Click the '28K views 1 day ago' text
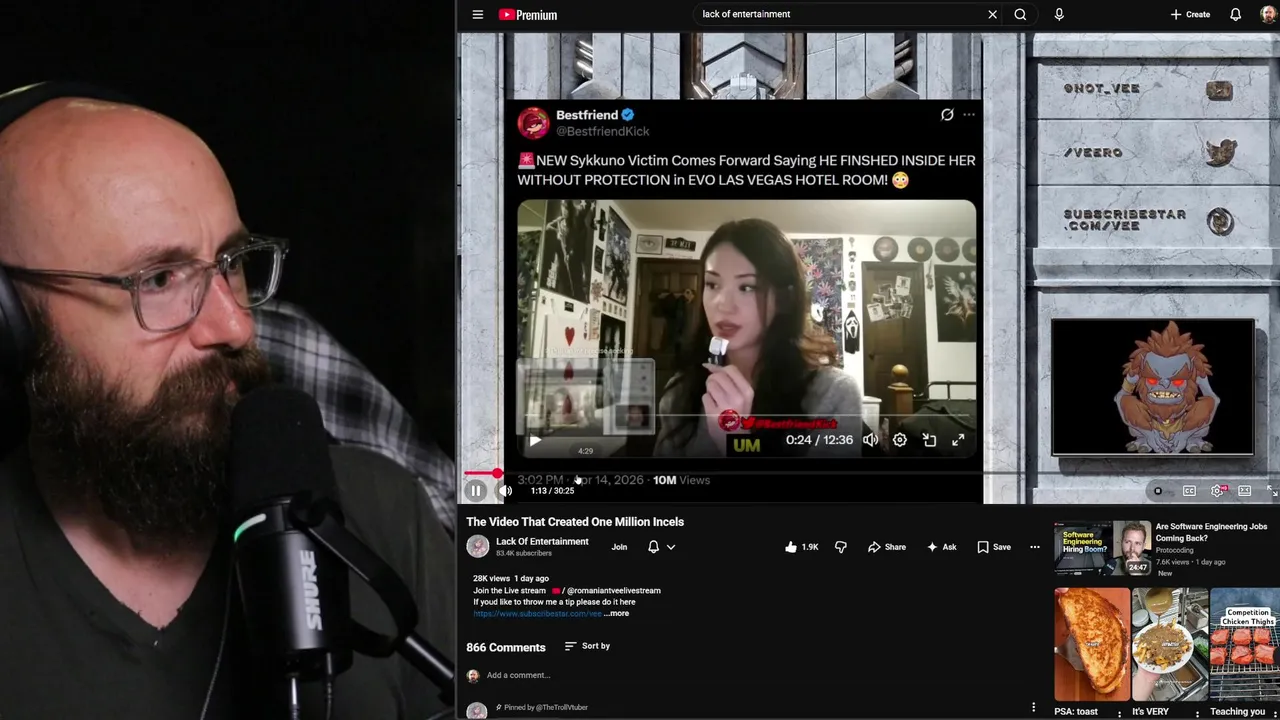Viewport: 1280px width, 720px height. click(511, 579)
